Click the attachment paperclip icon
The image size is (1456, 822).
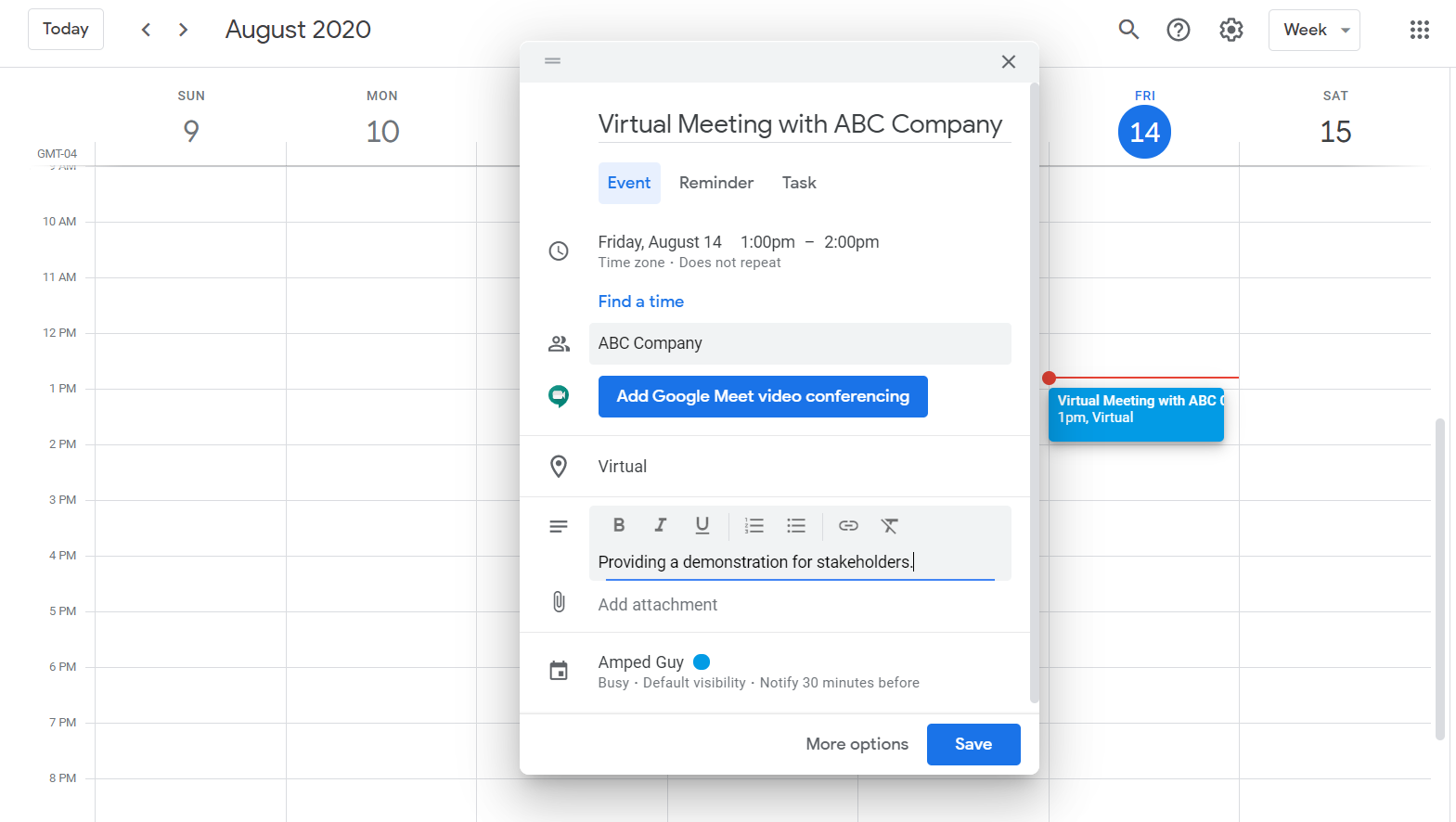point(559,602)
